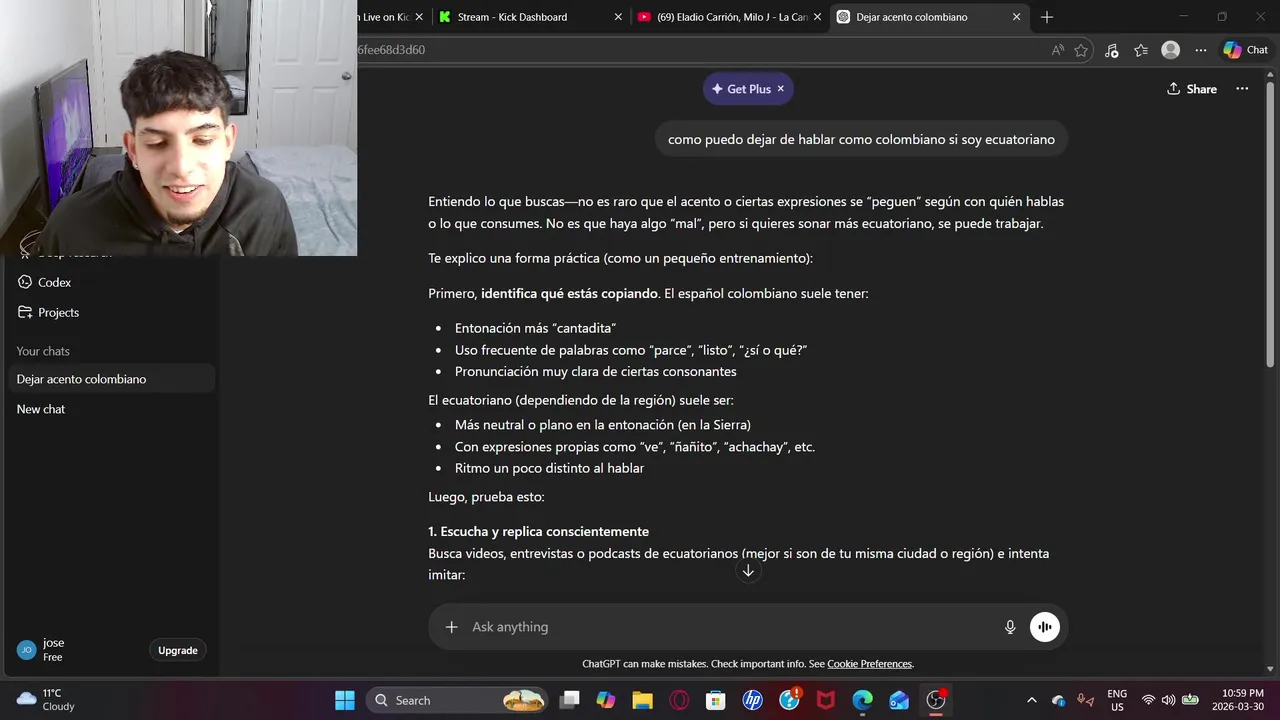1280x720 pixels.
Task: Click the microphone dictation icon
Action: [1010, 627]
